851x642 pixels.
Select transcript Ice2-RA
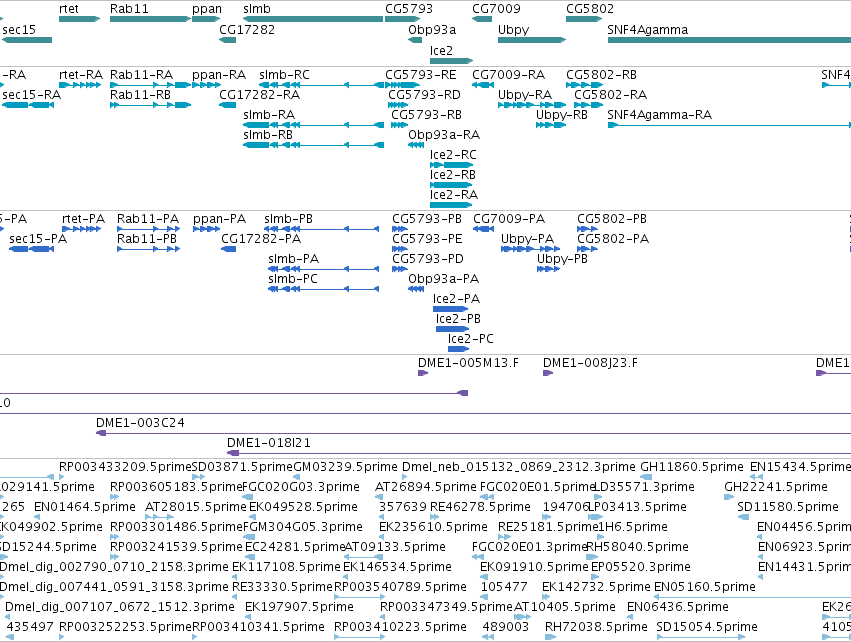[452, 205]
